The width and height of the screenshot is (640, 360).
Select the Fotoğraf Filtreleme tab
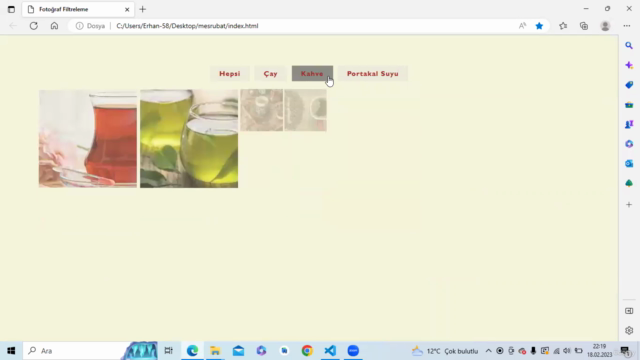pos(78,9)
